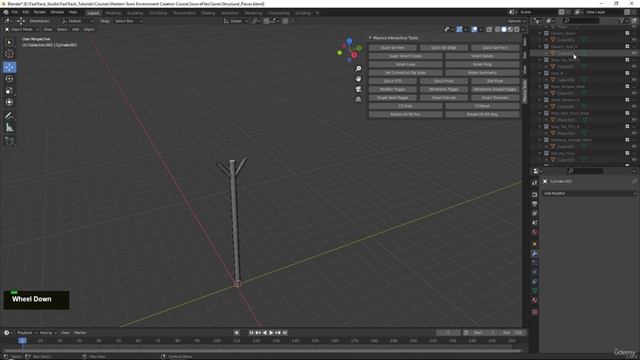Open the Object Mode dropdown

pyautogui.click(x=22, y=29)
